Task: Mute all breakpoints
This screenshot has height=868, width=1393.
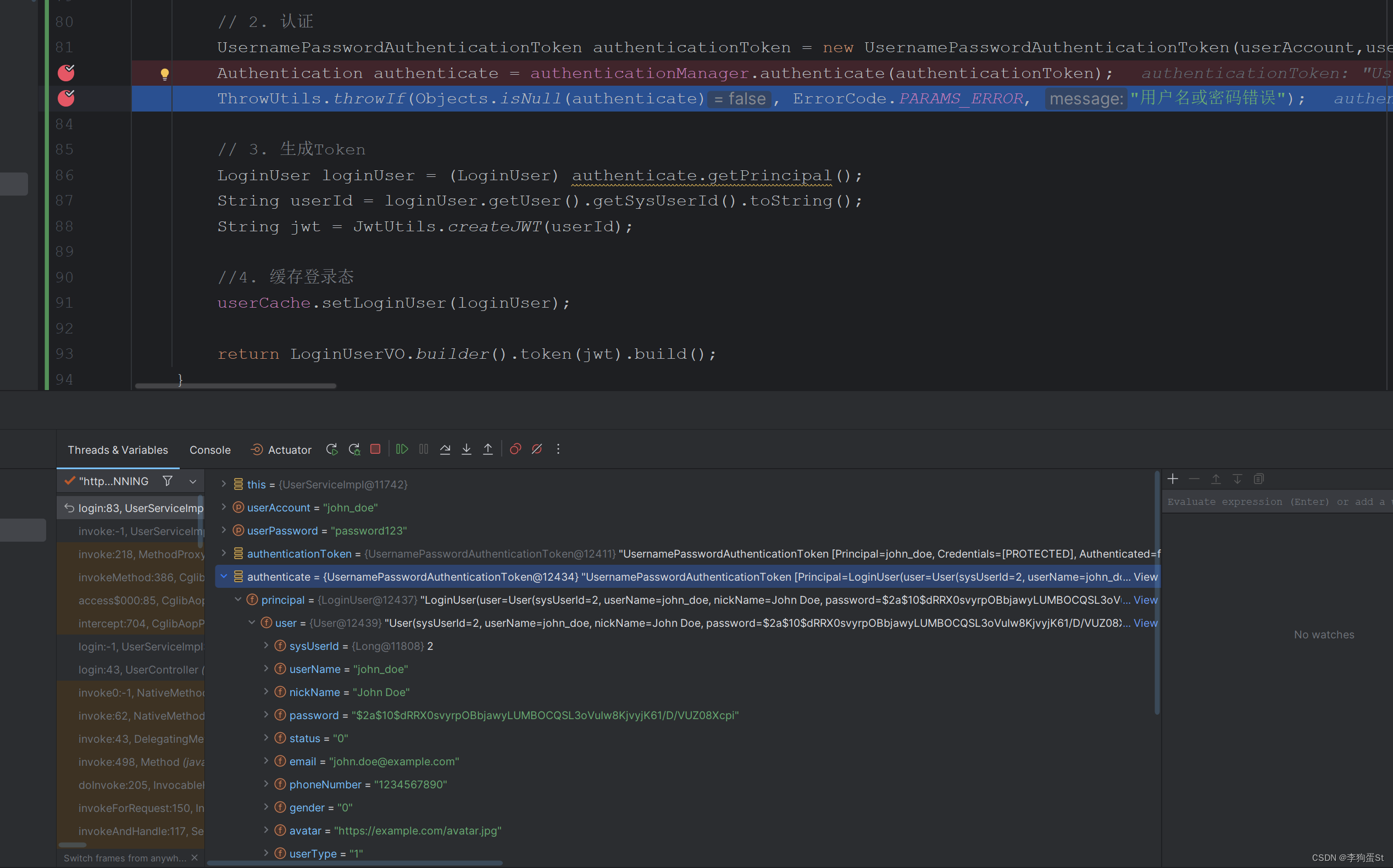Action: [537, 449]
